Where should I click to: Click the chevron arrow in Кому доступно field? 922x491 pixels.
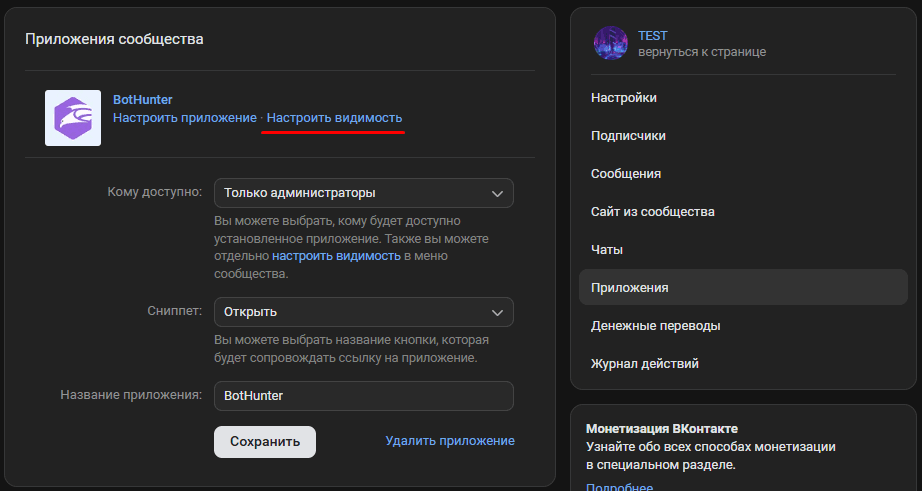pyautogui.click(x=497, y=193)
